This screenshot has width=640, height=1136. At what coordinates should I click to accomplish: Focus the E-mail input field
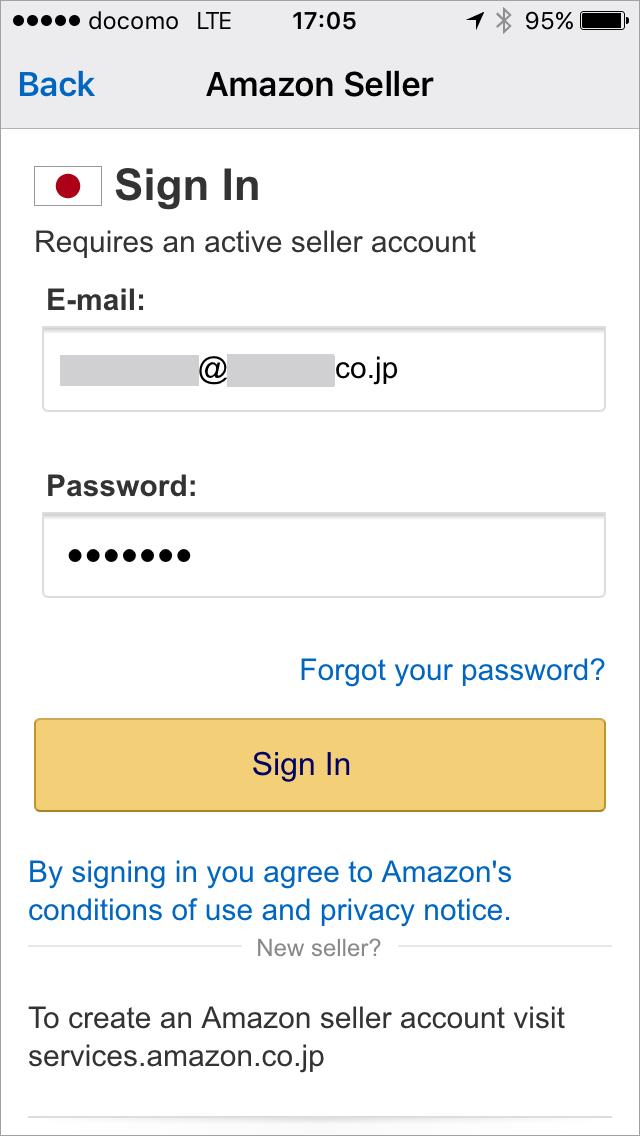324,370
